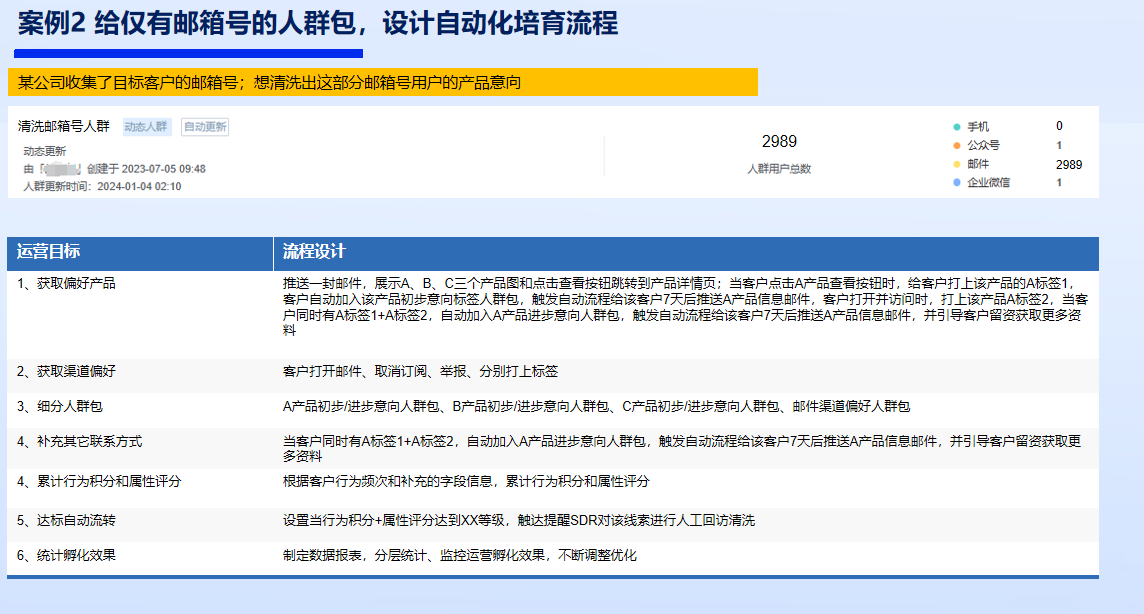Select row 6、统计孵化效果
The height and width of the screenshot is (614, 1144).
553,559
